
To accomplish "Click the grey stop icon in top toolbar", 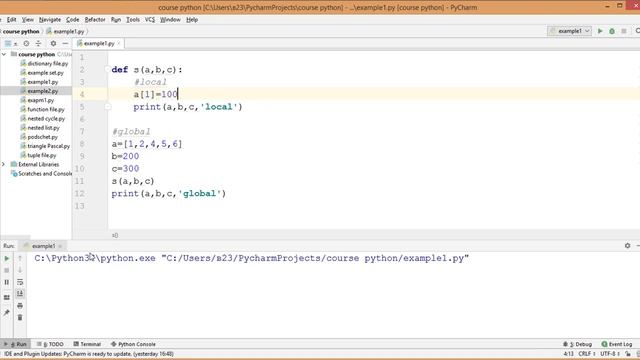I will (x=624, y=31).
